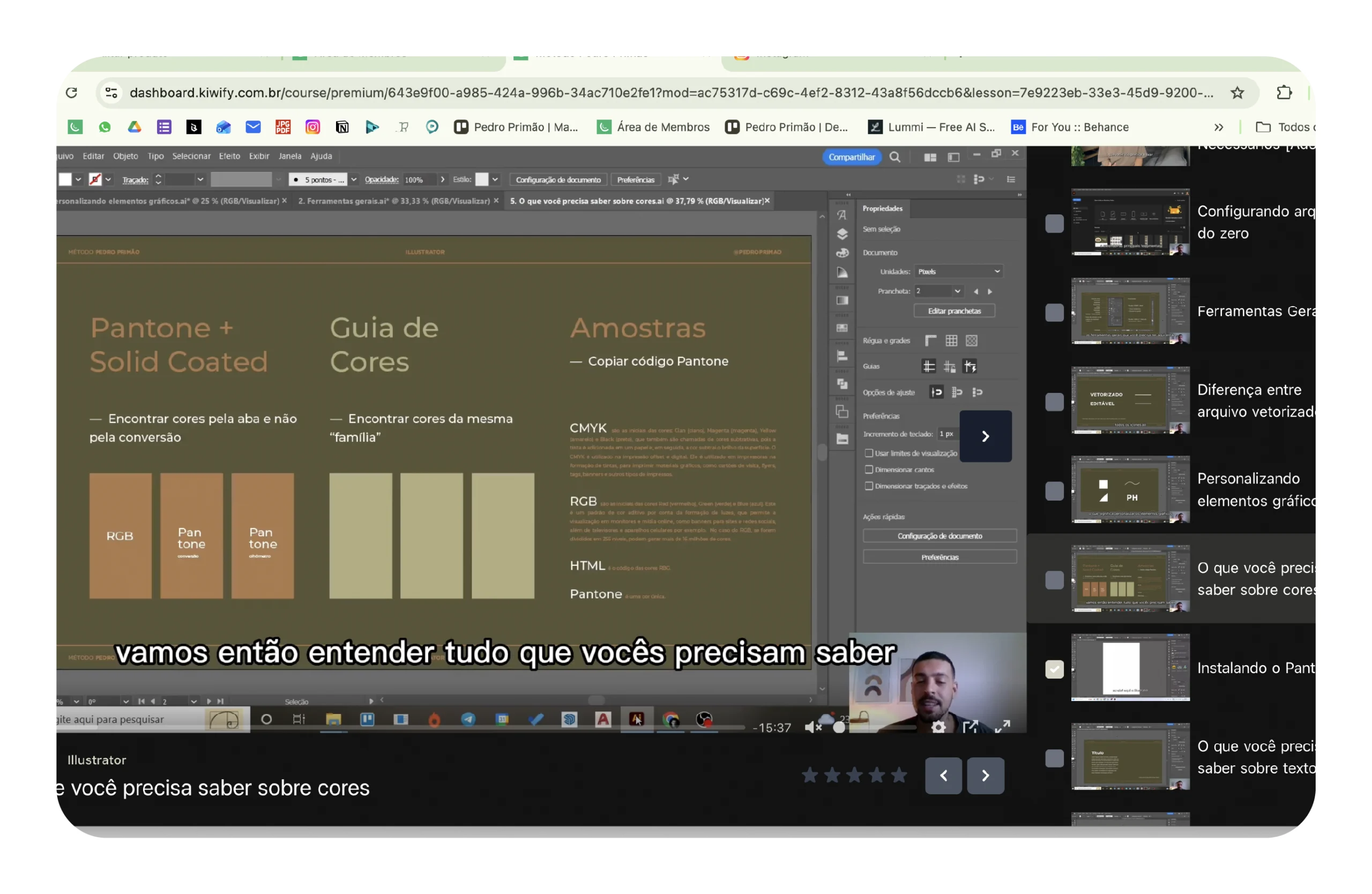This screenshot has height=894, width=1372.
Task: Expand the '5 pontos' brush dropdown
Action: [x=353, y=180]
